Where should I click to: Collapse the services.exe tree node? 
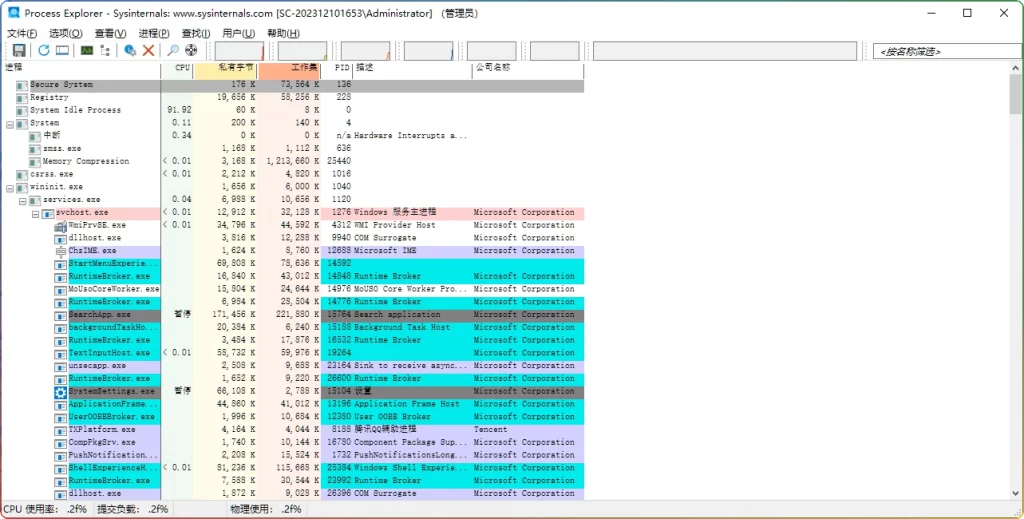click(23, 200)
